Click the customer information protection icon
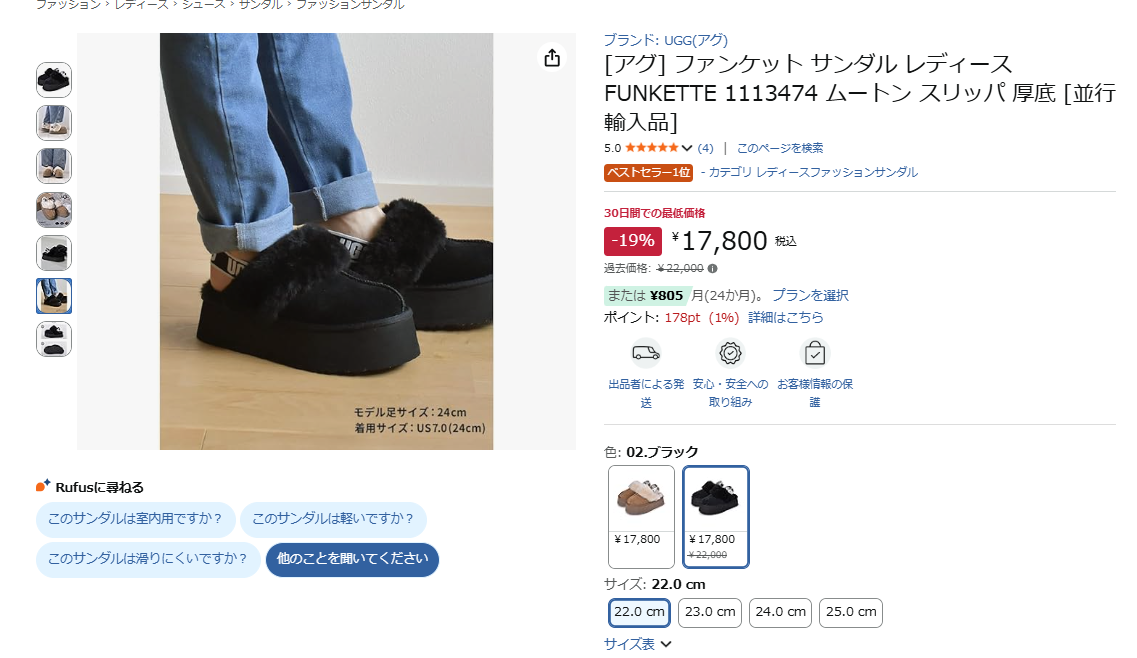1137x658 pixels. click(x=815, y=353)
